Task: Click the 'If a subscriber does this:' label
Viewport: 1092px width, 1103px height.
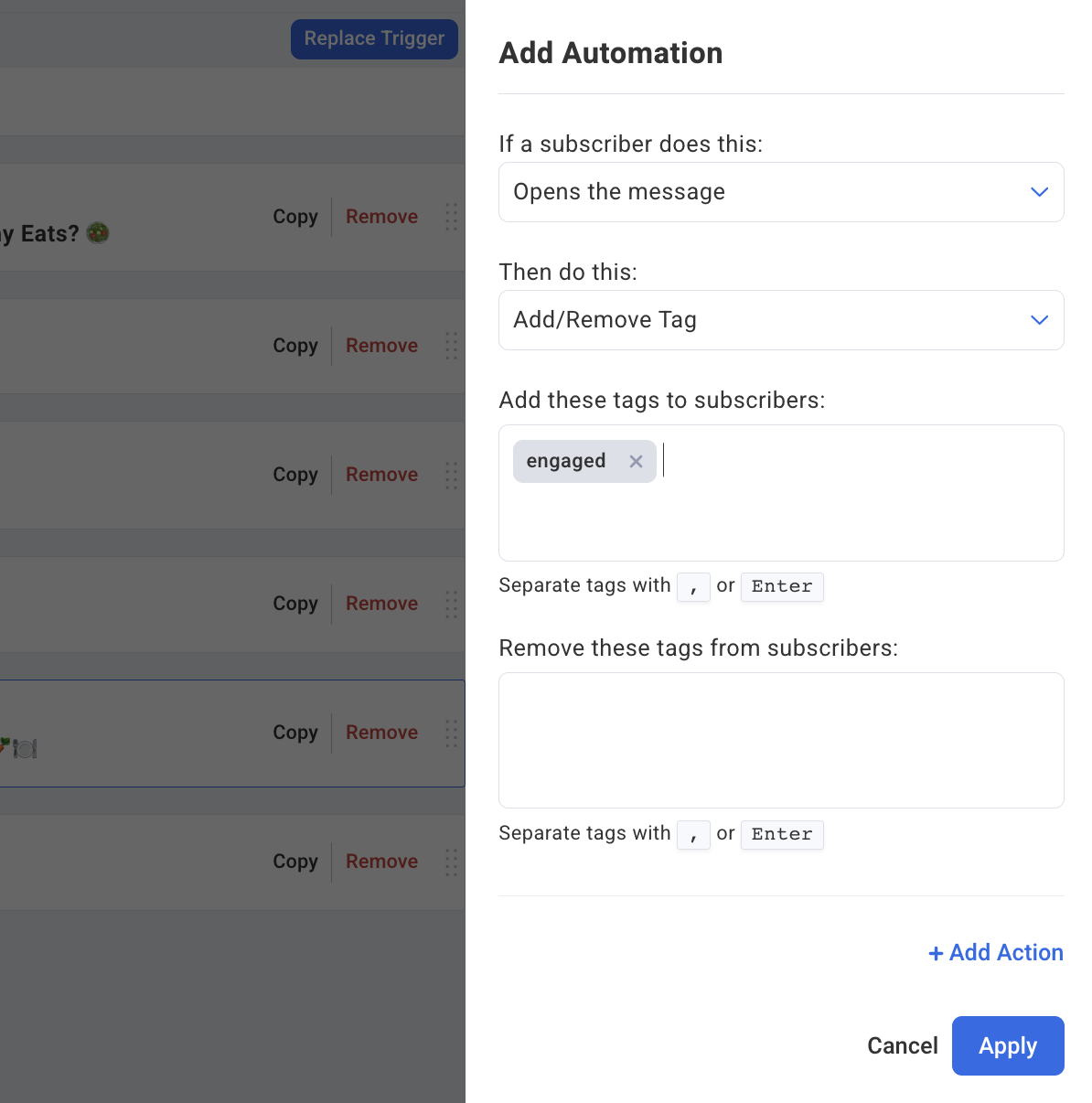Action: 631,145
